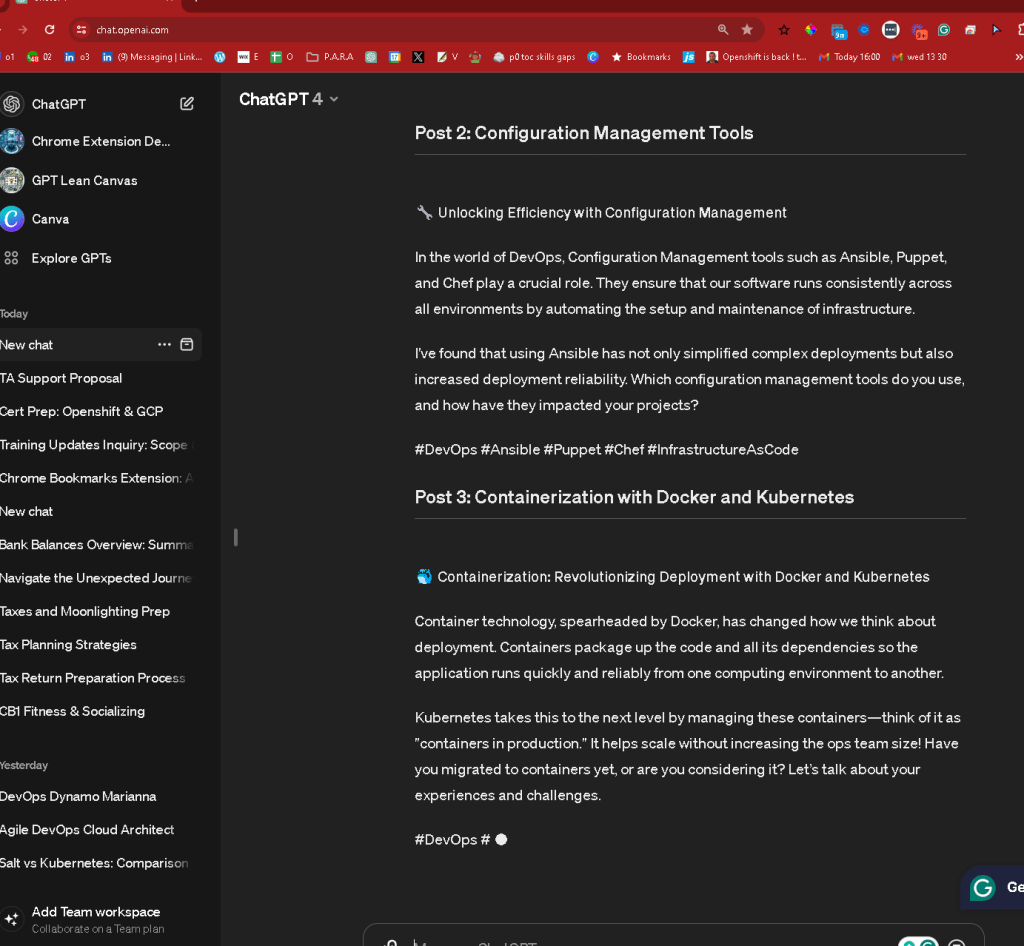Open the Today 16:00 Gmail bookmark
Screen dimensions: 1024x946
pyautogui.click(x=850, y=57)
